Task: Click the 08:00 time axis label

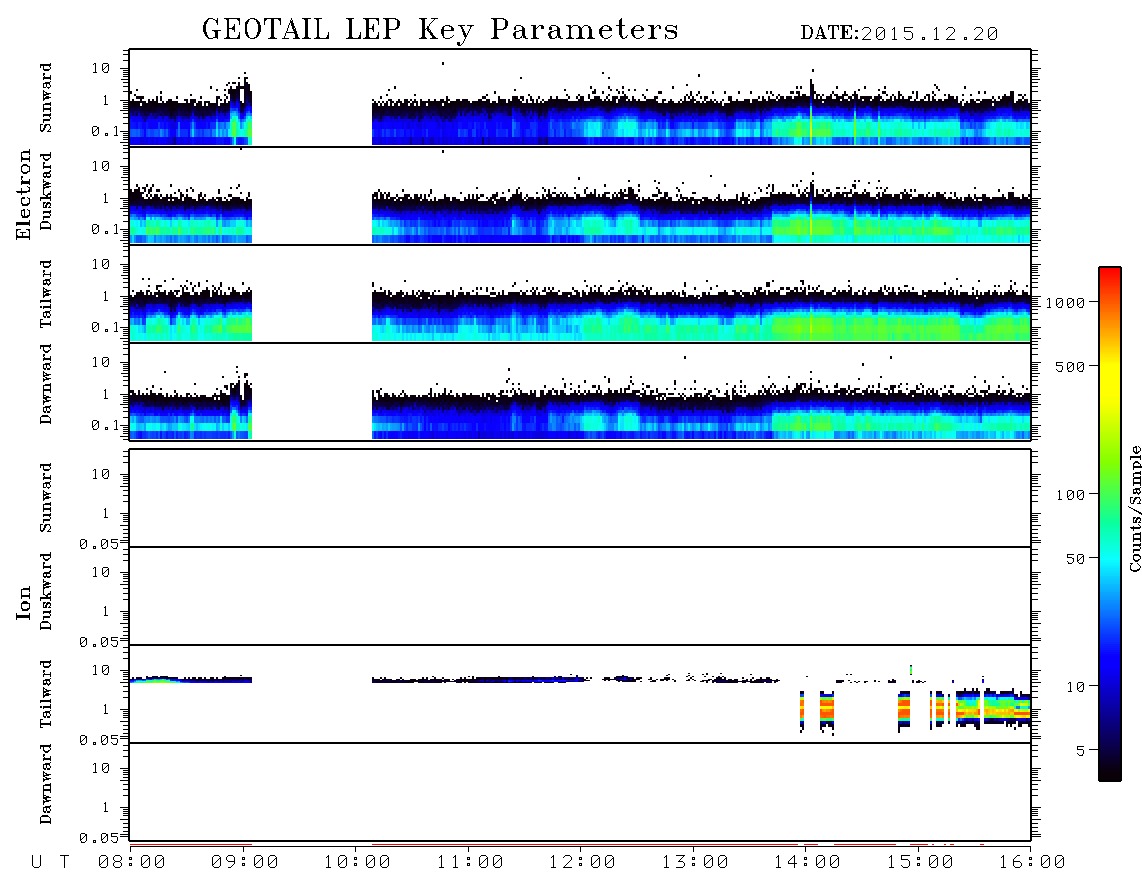Action: coord(132,863)
